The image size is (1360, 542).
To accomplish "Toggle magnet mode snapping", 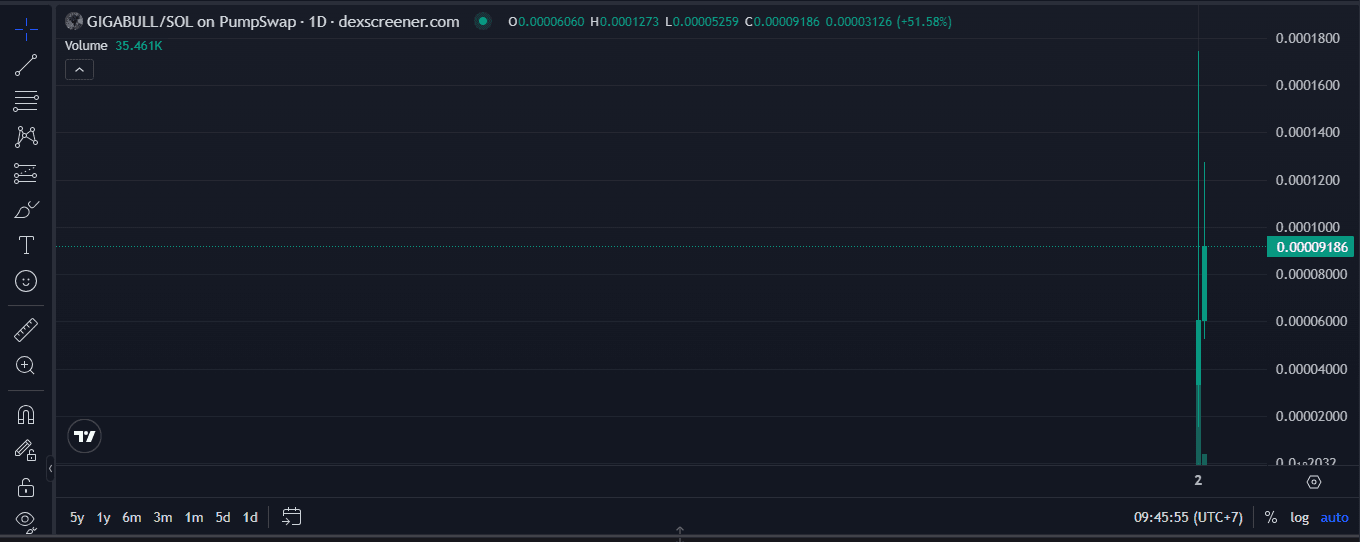I will (x=26, y=414).
